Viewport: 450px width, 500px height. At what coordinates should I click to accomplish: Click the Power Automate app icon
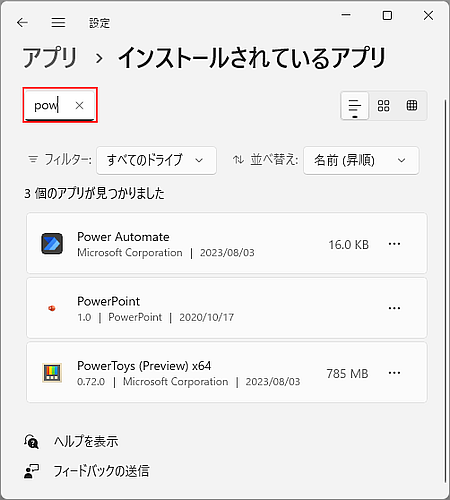click(52, 244)
